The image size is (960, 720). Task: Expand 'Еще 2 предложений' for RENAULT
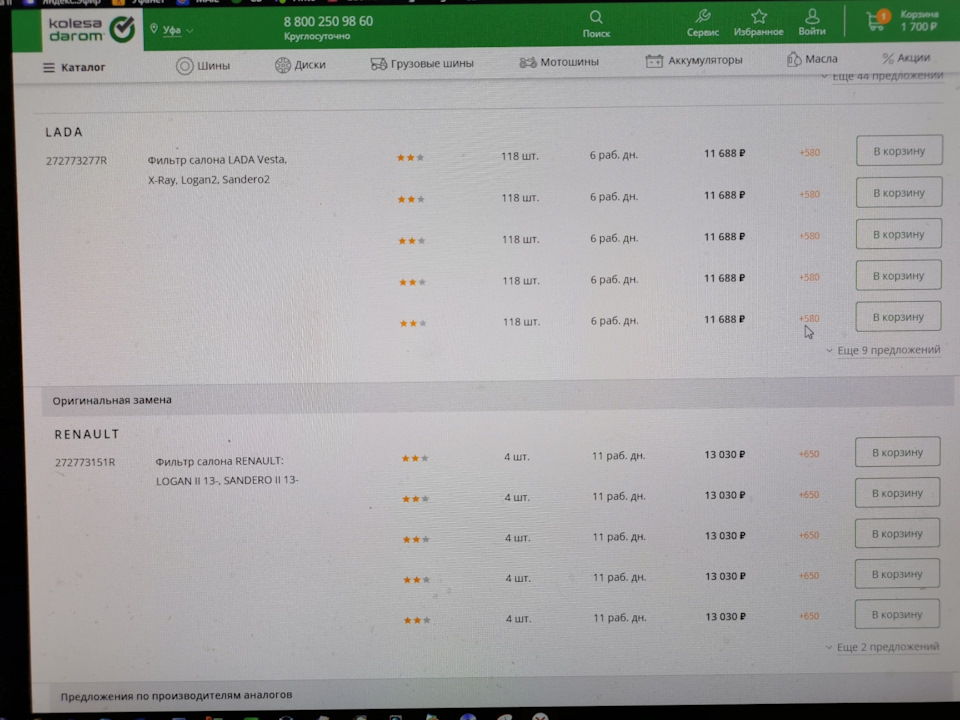[882, 647]
